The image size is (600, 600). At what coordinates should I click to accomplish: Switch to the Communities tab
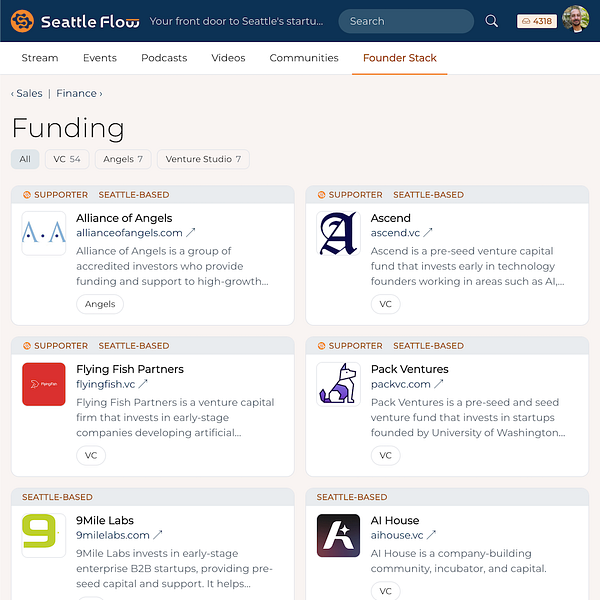304,58
